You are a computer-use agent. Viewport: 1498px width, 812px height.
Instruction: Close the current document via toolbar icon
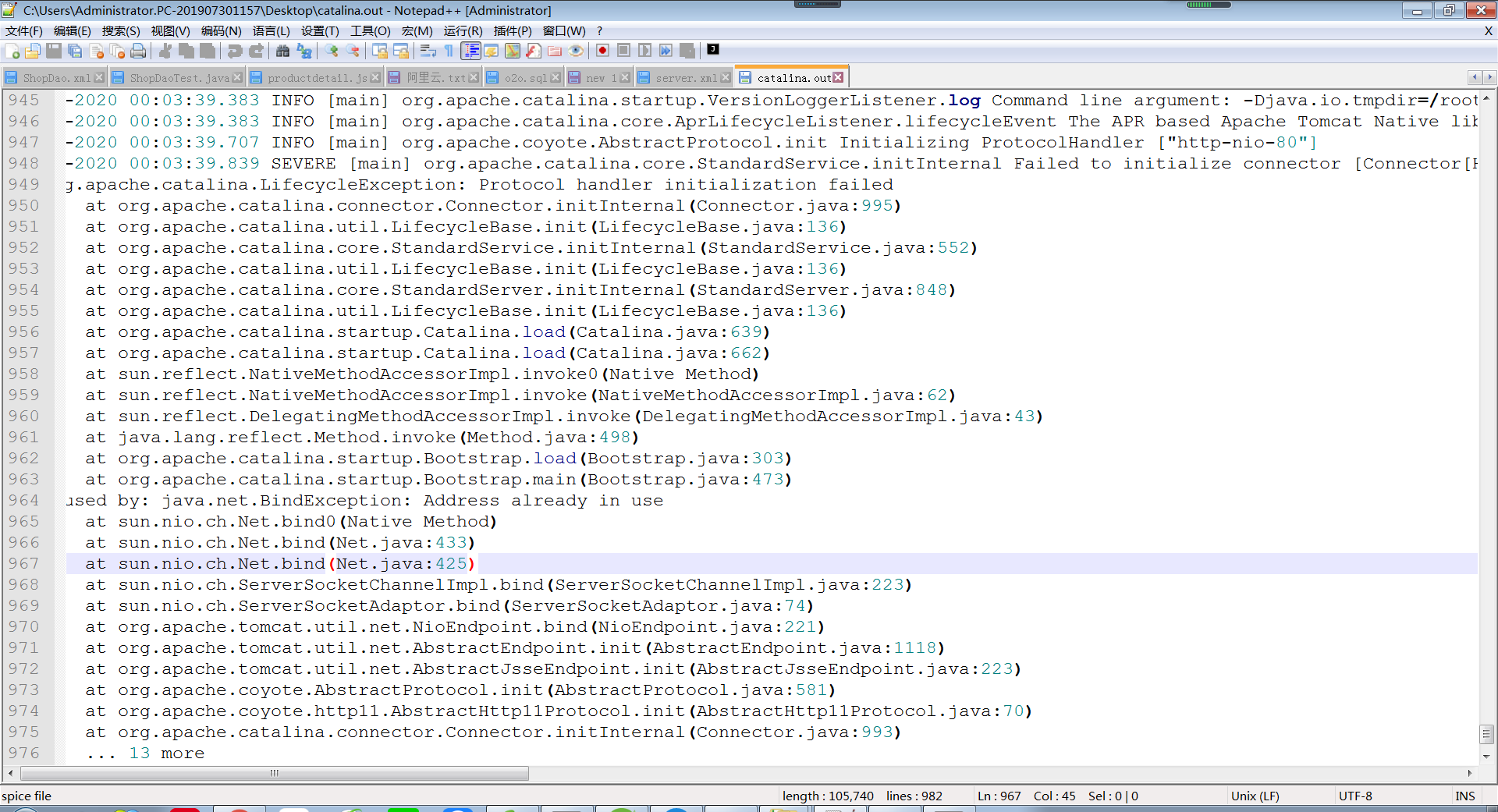pos(97,51)
